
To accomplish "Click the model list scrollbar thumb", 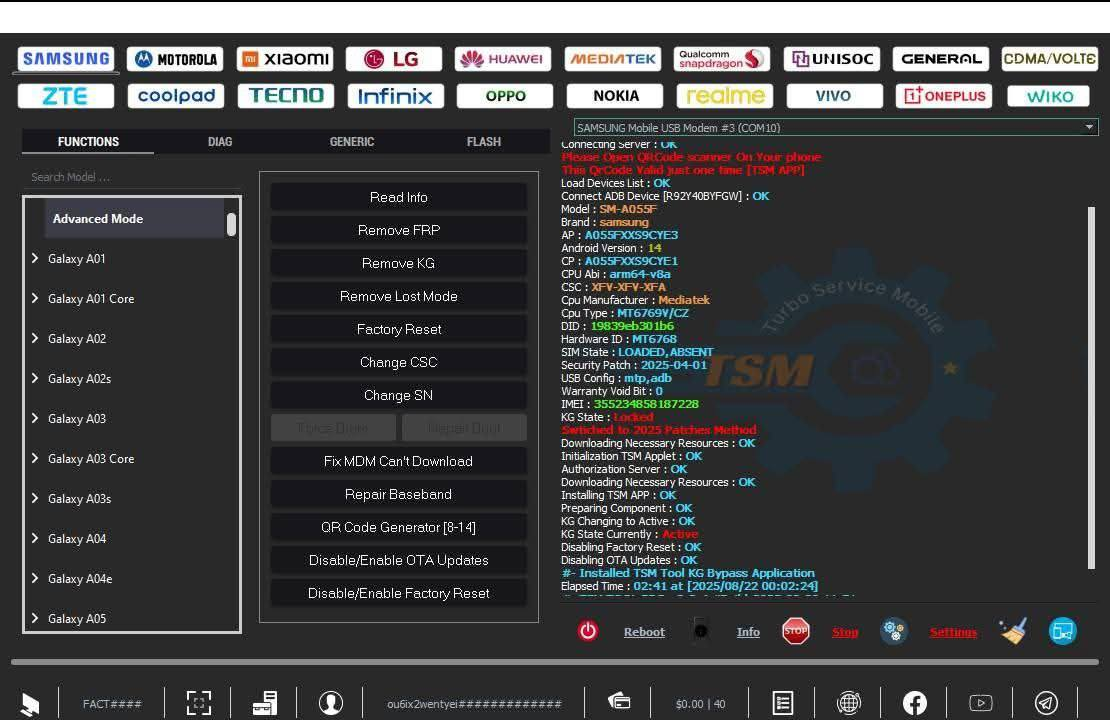I will tap(231, 224).
